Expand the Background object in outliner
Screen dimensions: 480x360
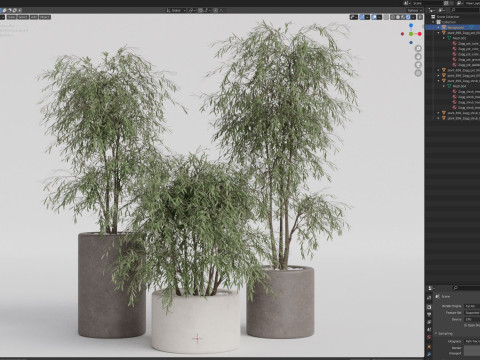coord(439,28)
